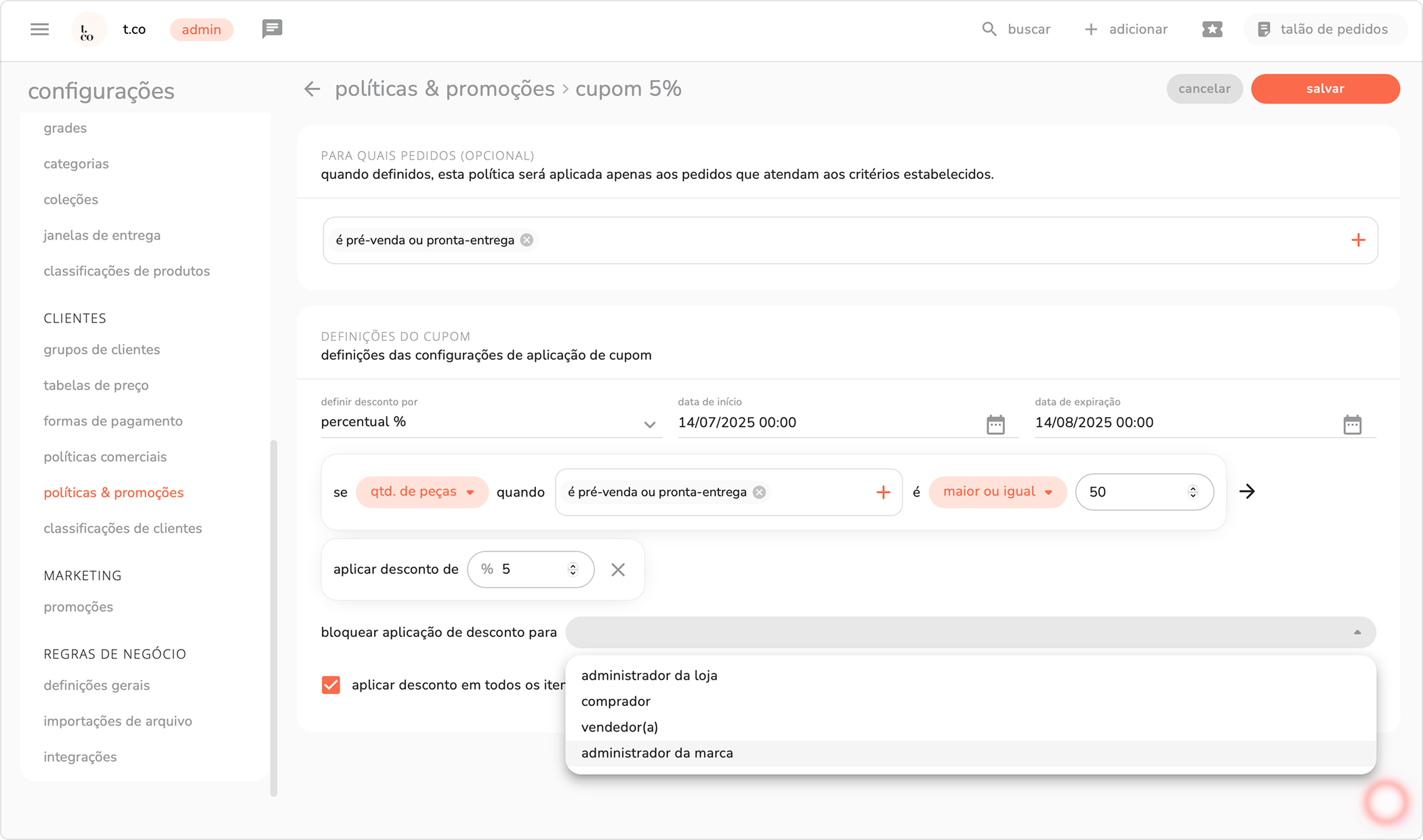The height and width of the screenshot is (840, 1423).
Task: Click the right arrow beside the rule row
Action: tap(1247, 492)
